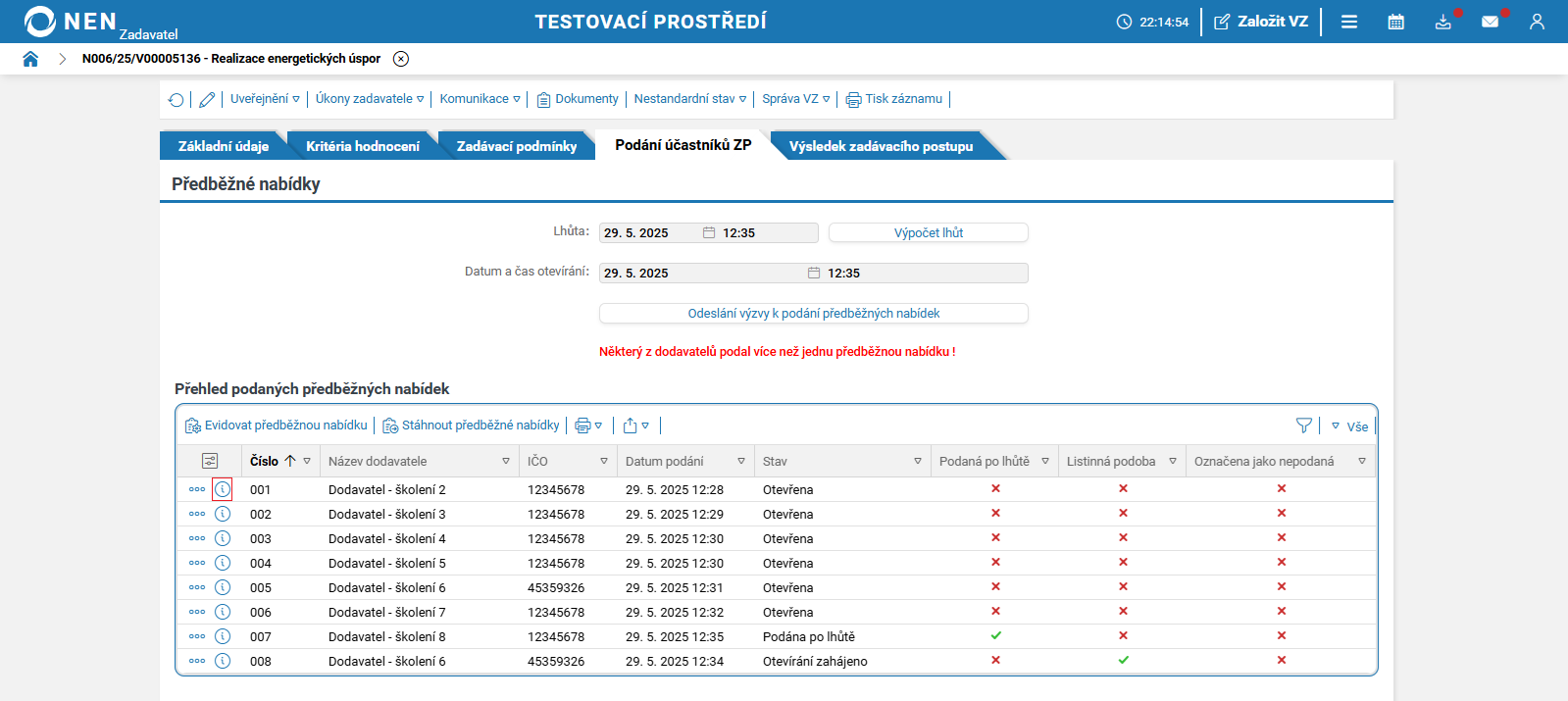Open row actions menu for offer 004

[197, 563]
